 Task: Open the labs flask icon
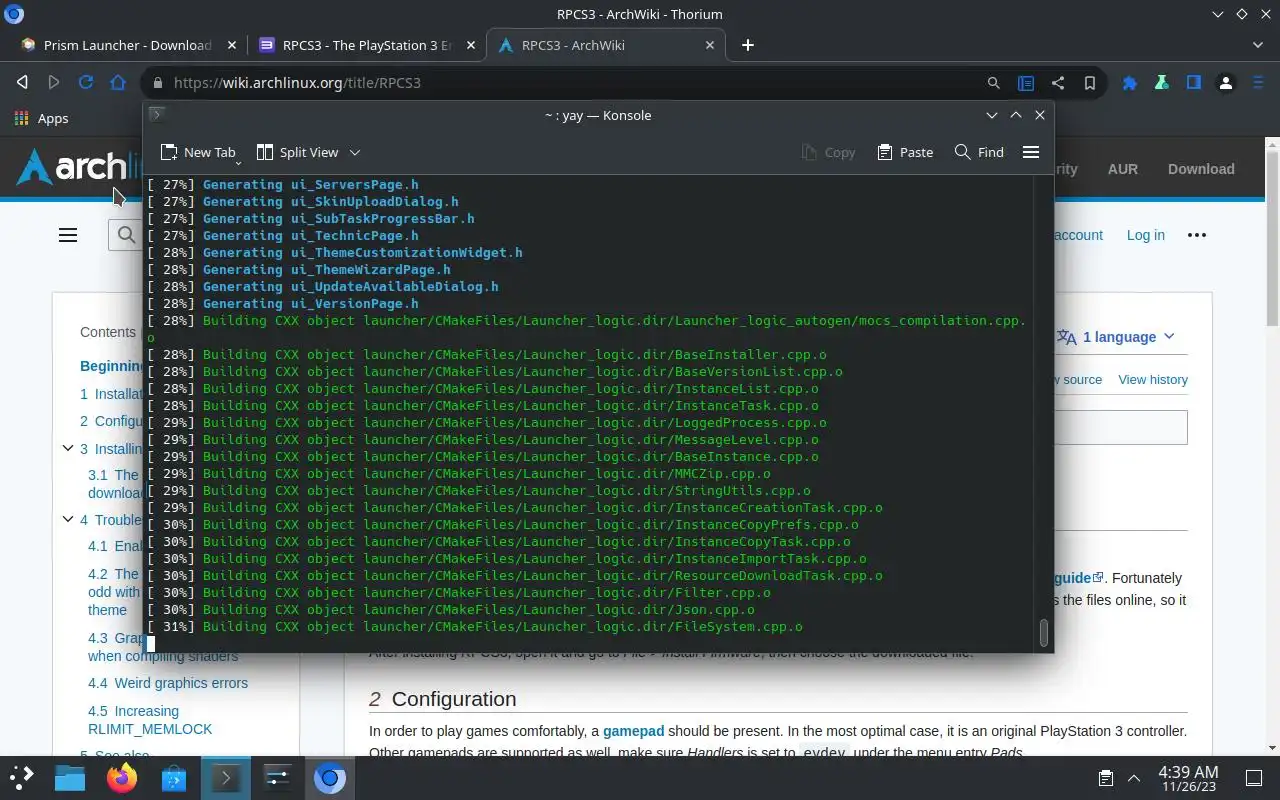1162,83
